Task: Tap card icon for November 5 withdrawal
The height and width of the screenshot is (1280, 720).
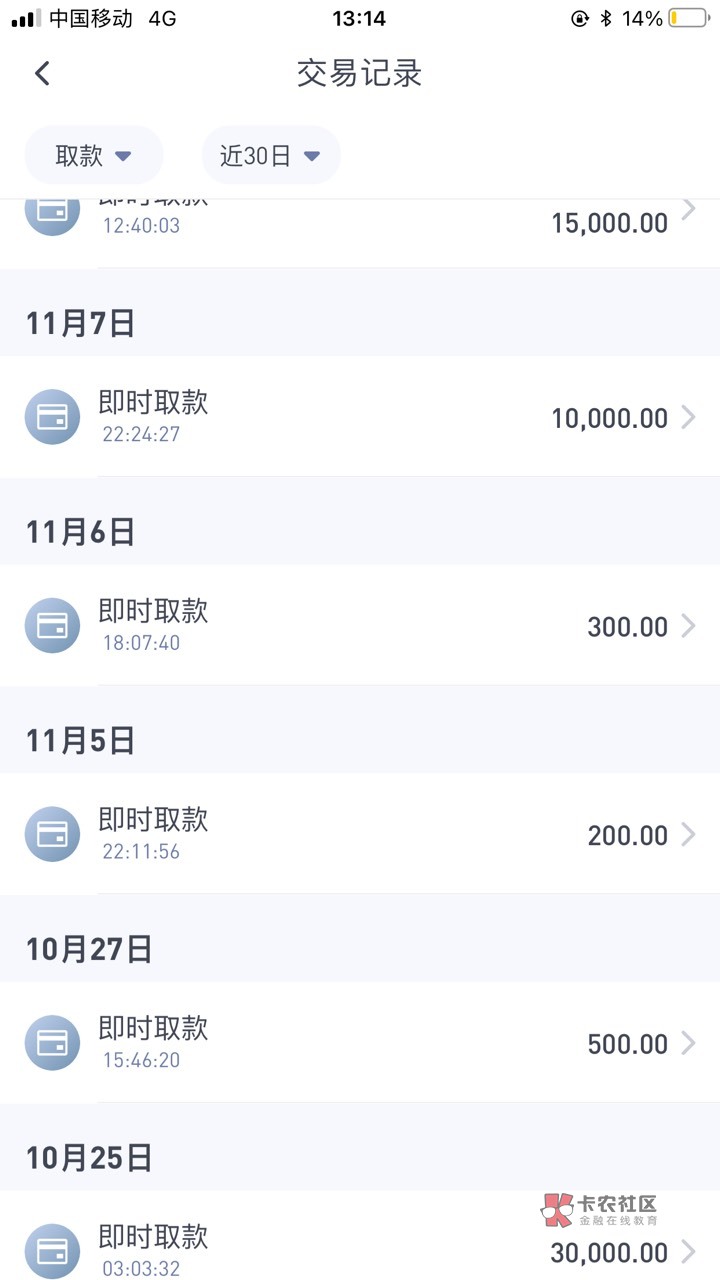Action: 52,834
